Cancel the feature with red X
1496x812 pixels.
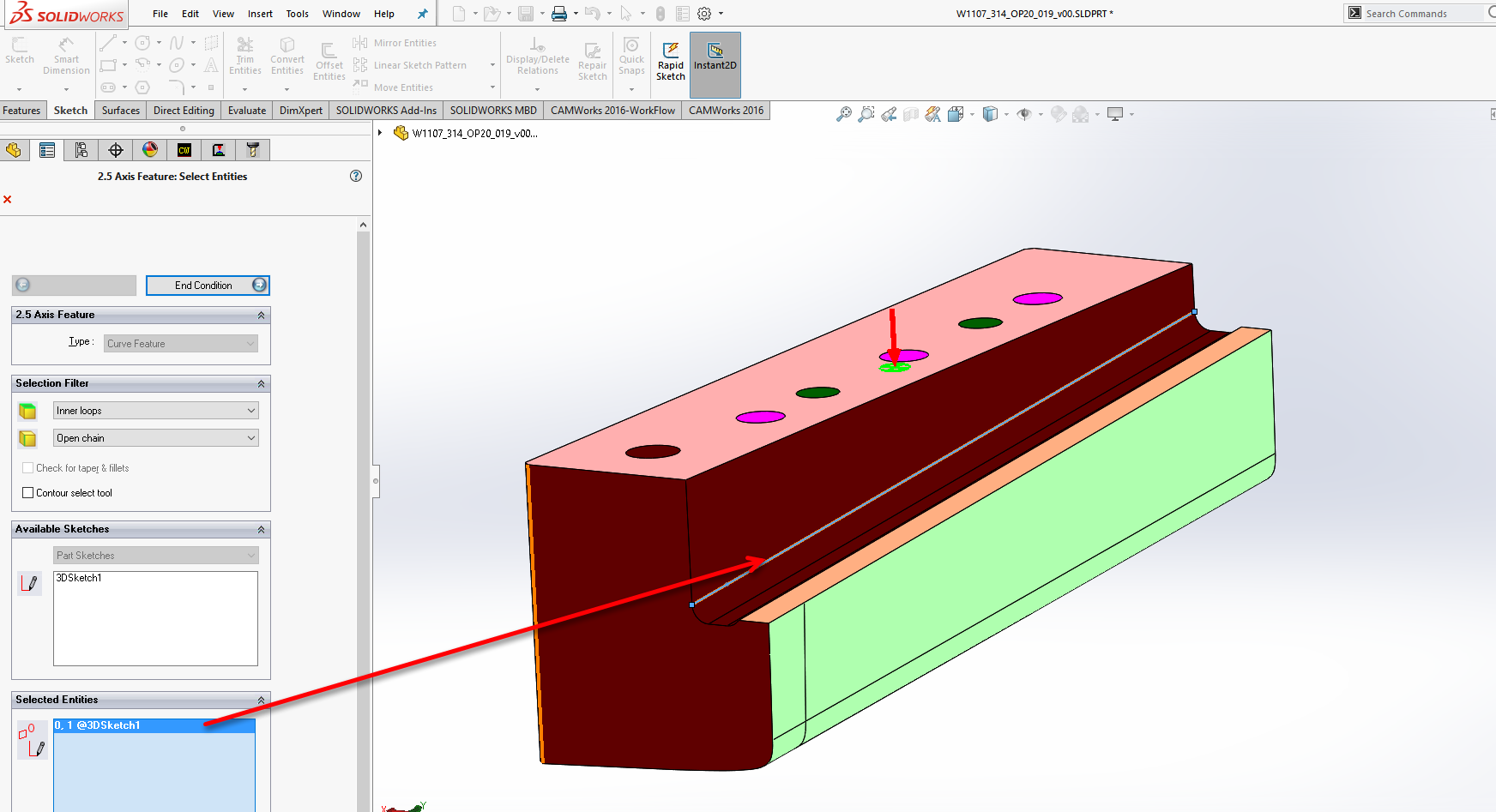(8, 200)
